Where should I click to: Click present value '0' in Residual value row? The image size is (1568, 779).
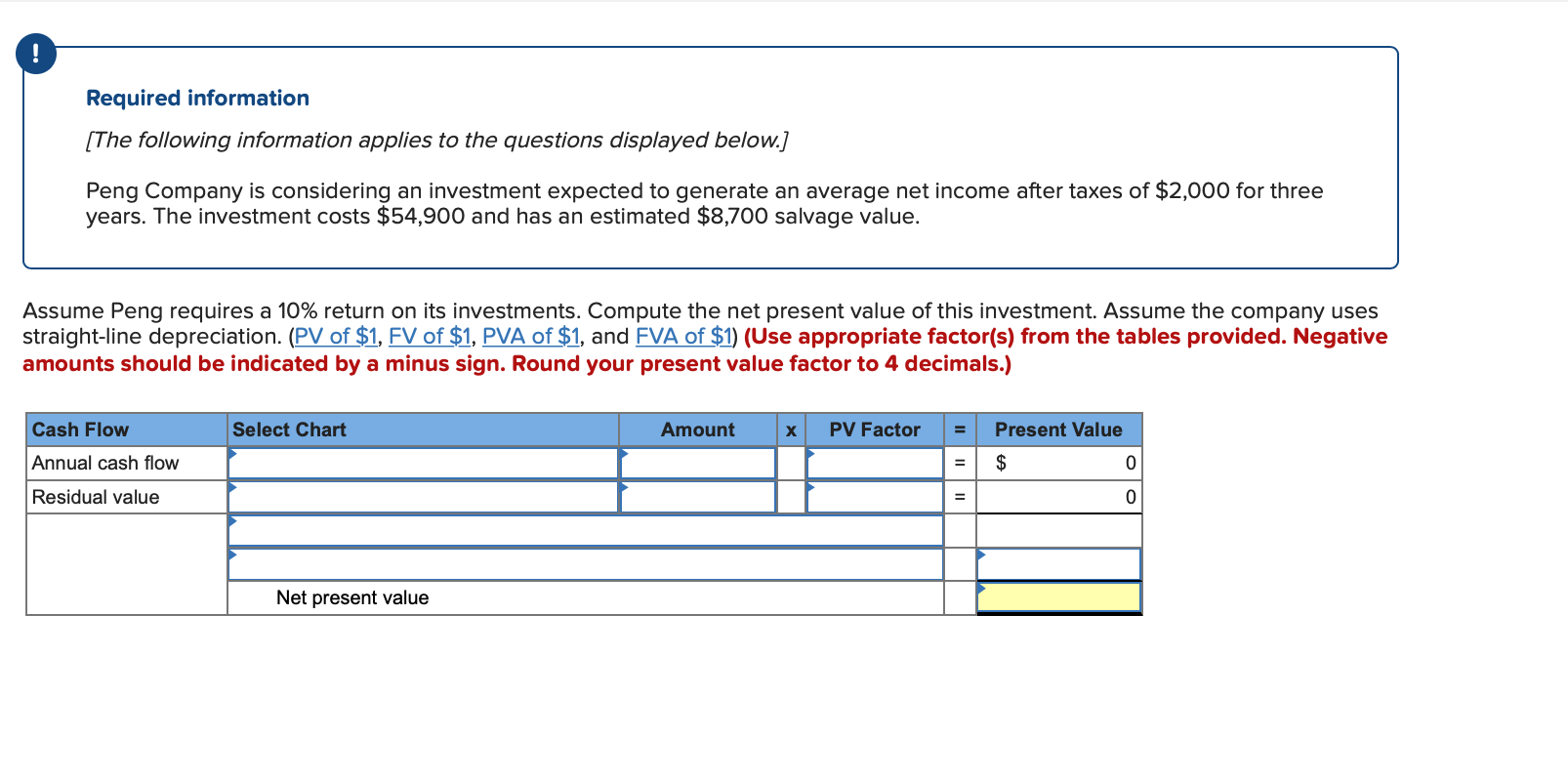point(1131,497)
